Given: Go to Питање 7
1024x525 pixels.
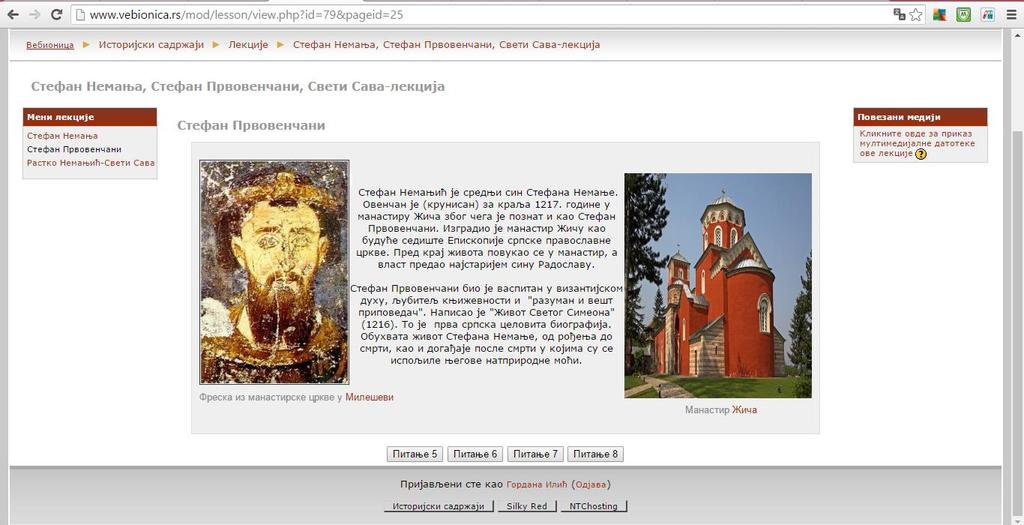Looking at the screenshot, I should [536, 454].
